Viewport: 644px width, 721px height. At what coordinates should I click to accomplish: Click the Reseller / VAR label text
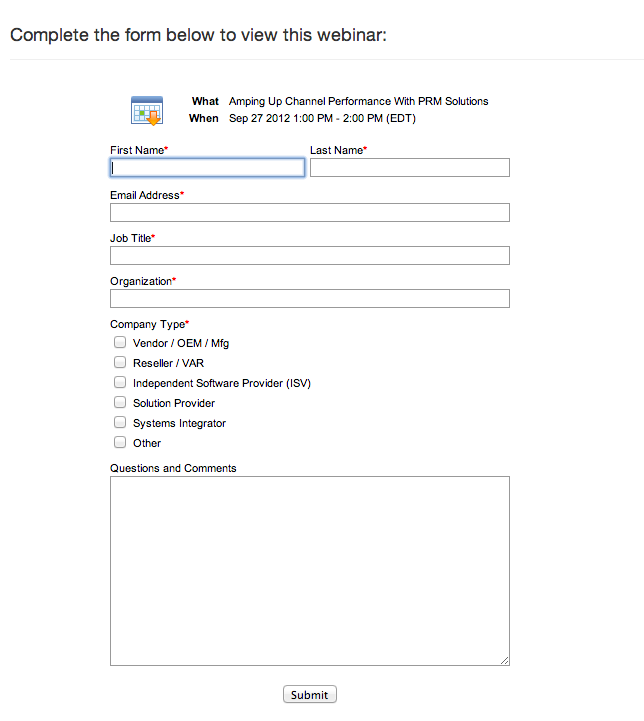click(168, 363)
